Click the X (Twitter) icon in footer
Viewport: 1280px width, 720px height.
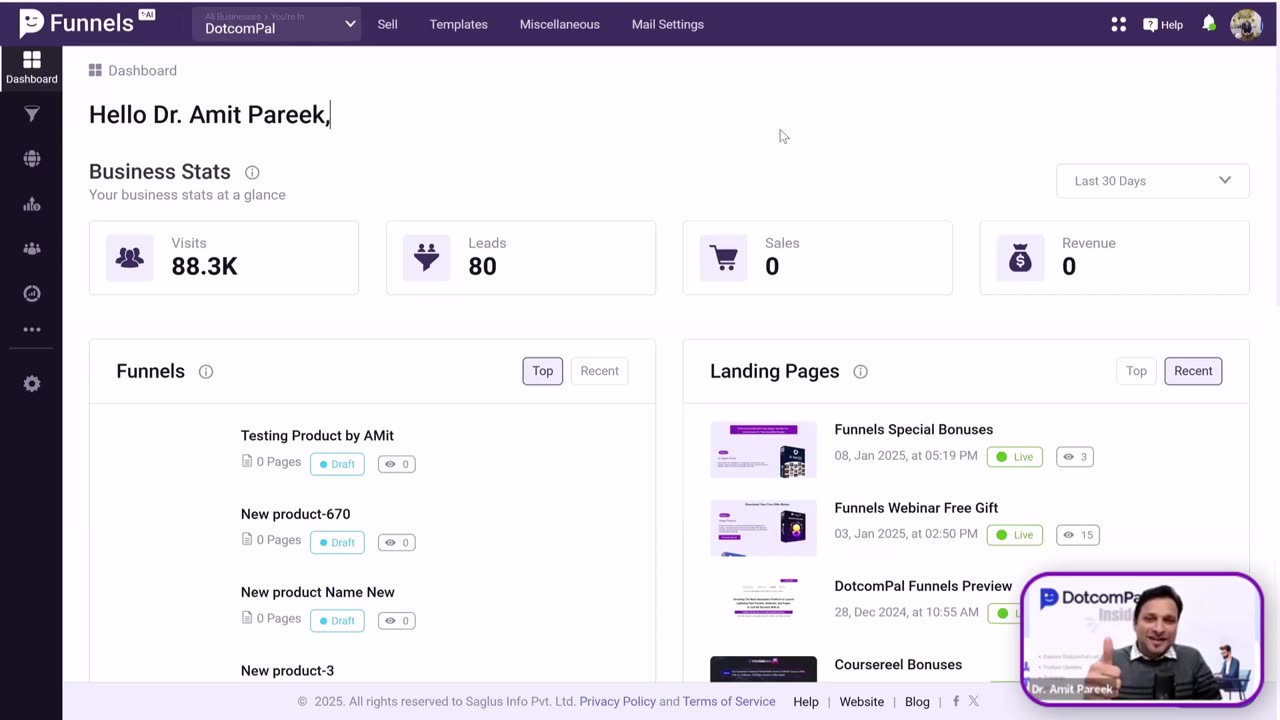coord(974,701)
